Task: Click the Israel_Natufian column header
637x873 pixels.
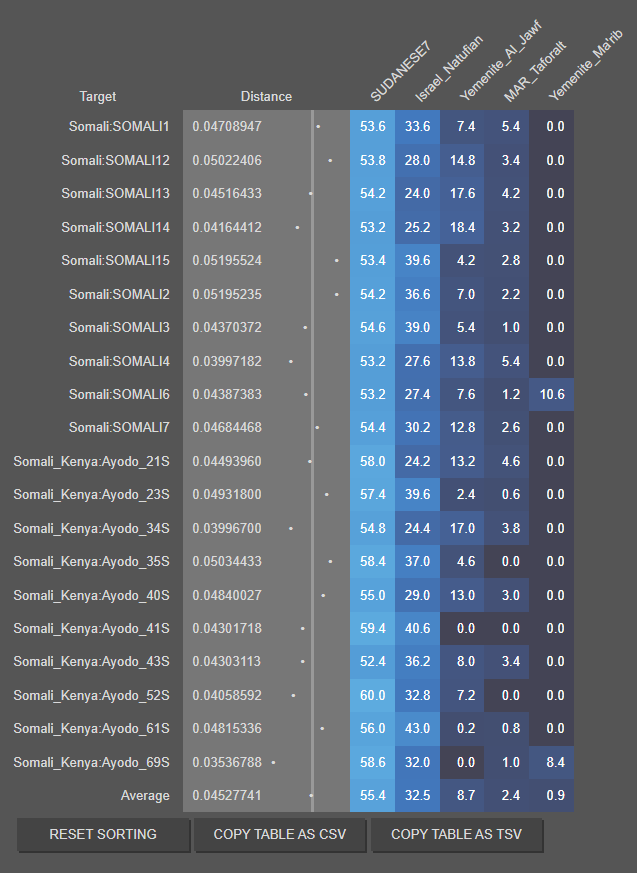Action: point(448,70)
